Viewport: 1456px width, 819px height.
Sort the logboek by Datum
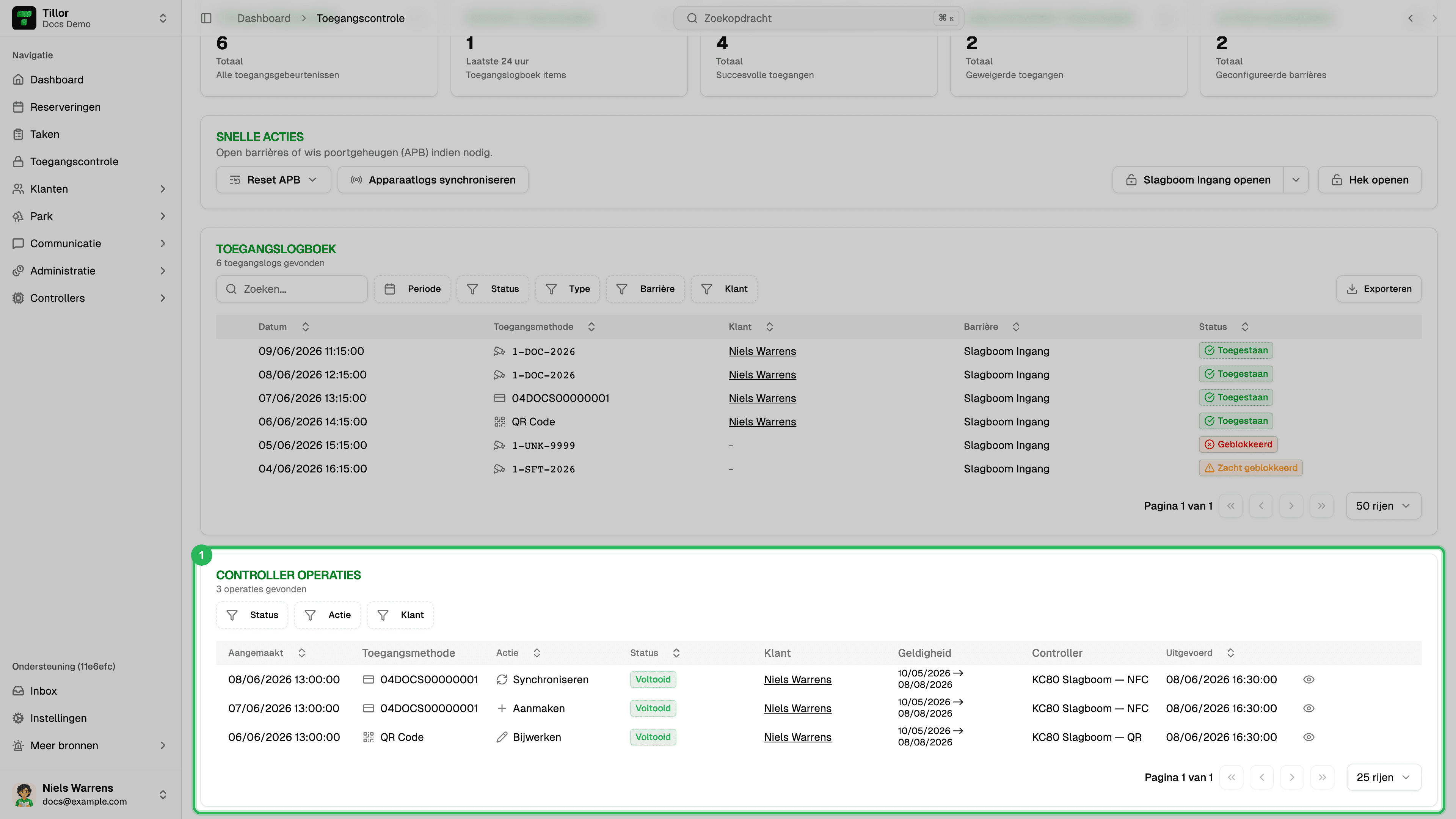(x=284, y=327)
